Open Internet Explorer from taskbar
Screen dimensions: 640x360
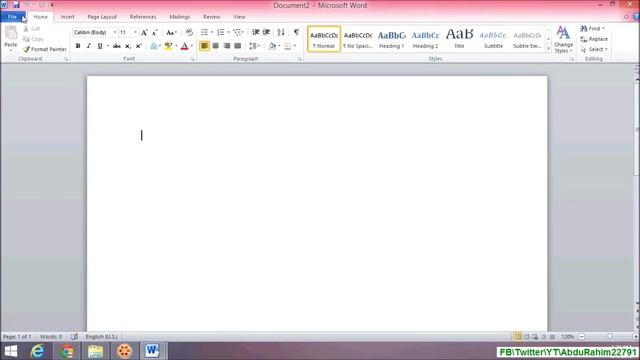pyautogui.click(x=38, y=351)
